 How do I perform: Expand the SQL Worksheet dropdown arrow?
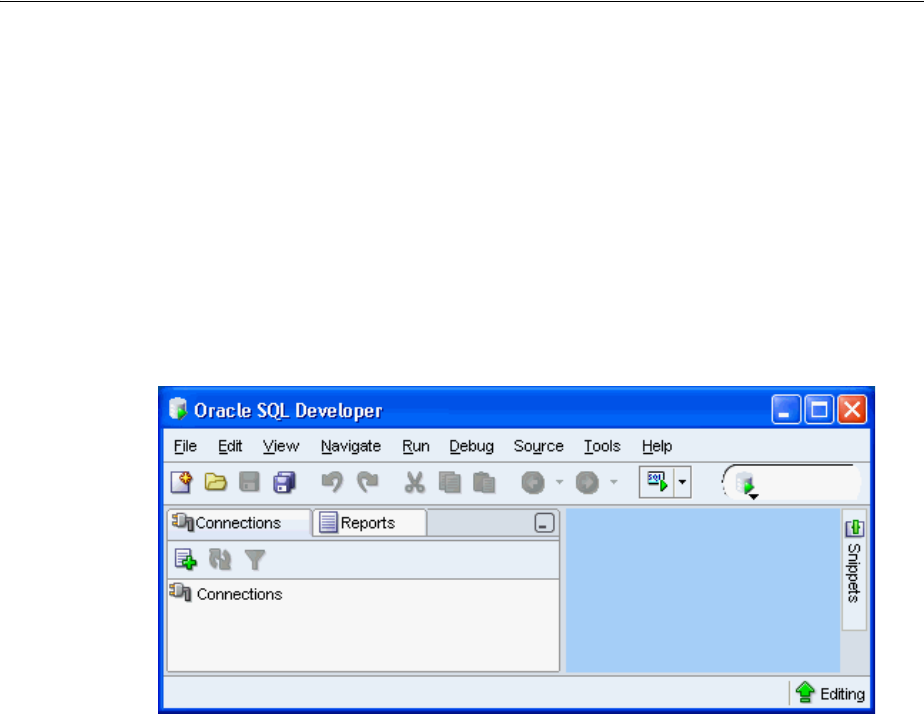pos(682,482)
